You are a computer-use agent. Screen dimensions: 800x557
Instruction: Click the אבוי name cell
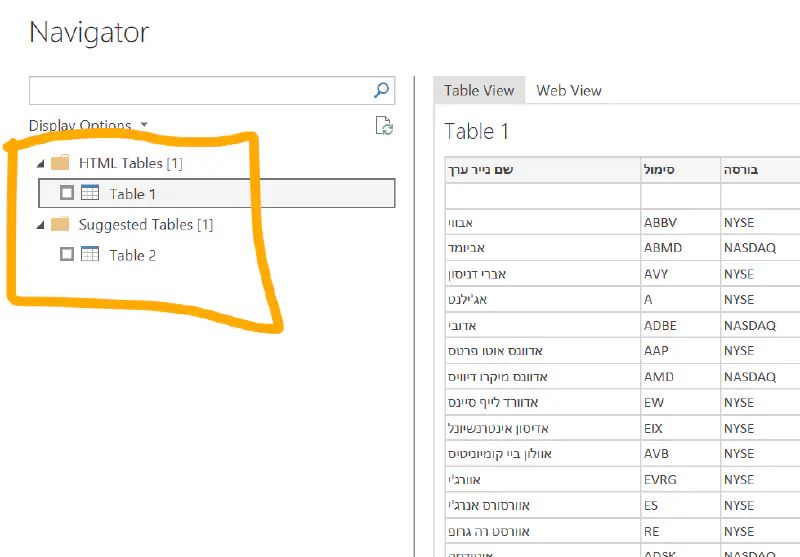[x=543, y=222]
